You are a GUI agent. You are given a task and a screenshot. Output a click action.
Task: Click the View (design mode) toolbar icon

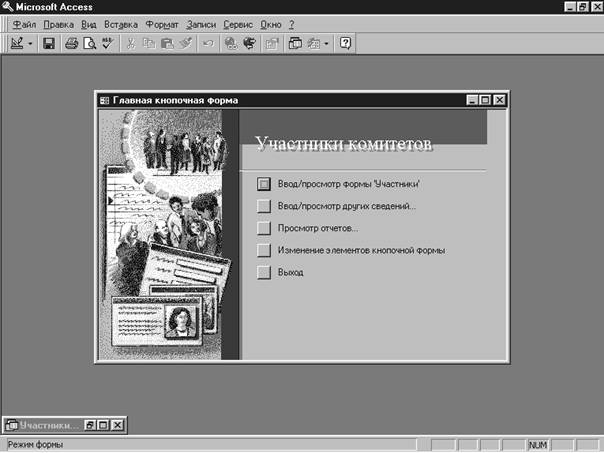(x=17, y=43)
